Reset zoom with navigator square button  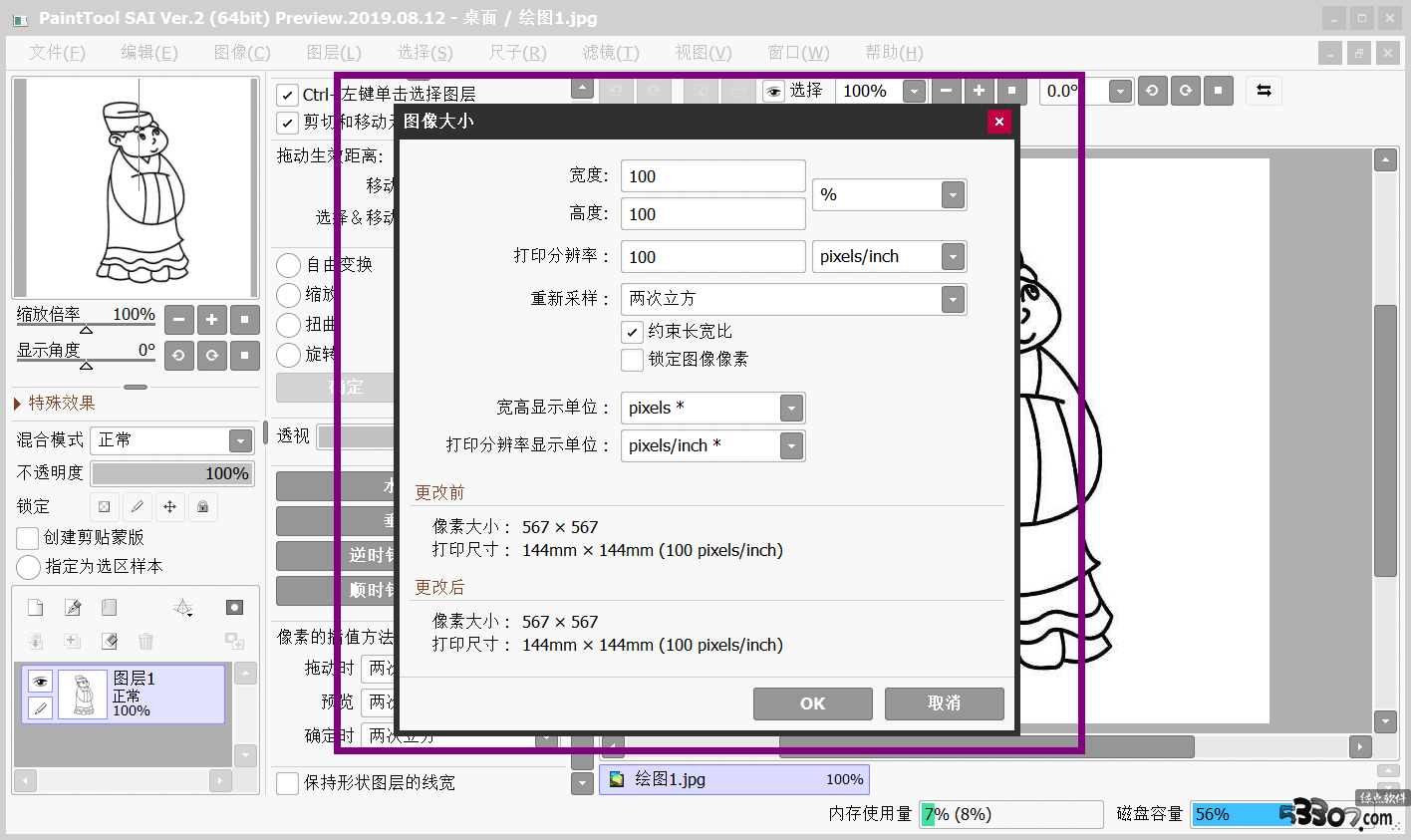245,320
